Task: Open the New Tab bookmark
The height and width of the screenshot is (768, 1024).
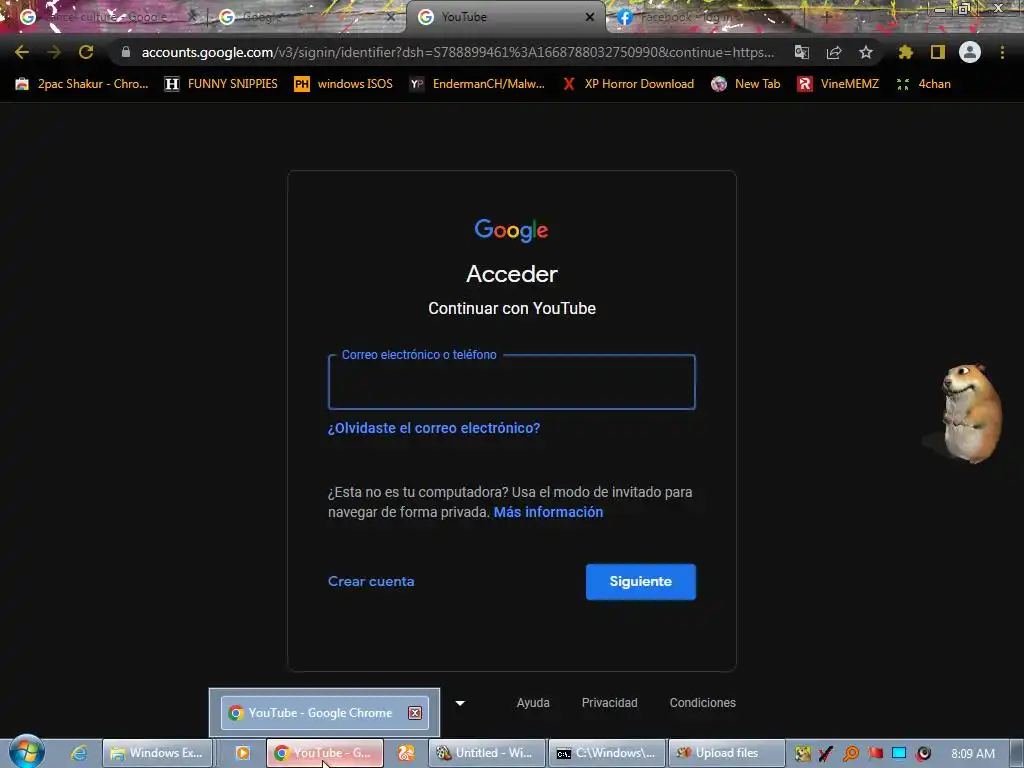Action: point(746,84)
